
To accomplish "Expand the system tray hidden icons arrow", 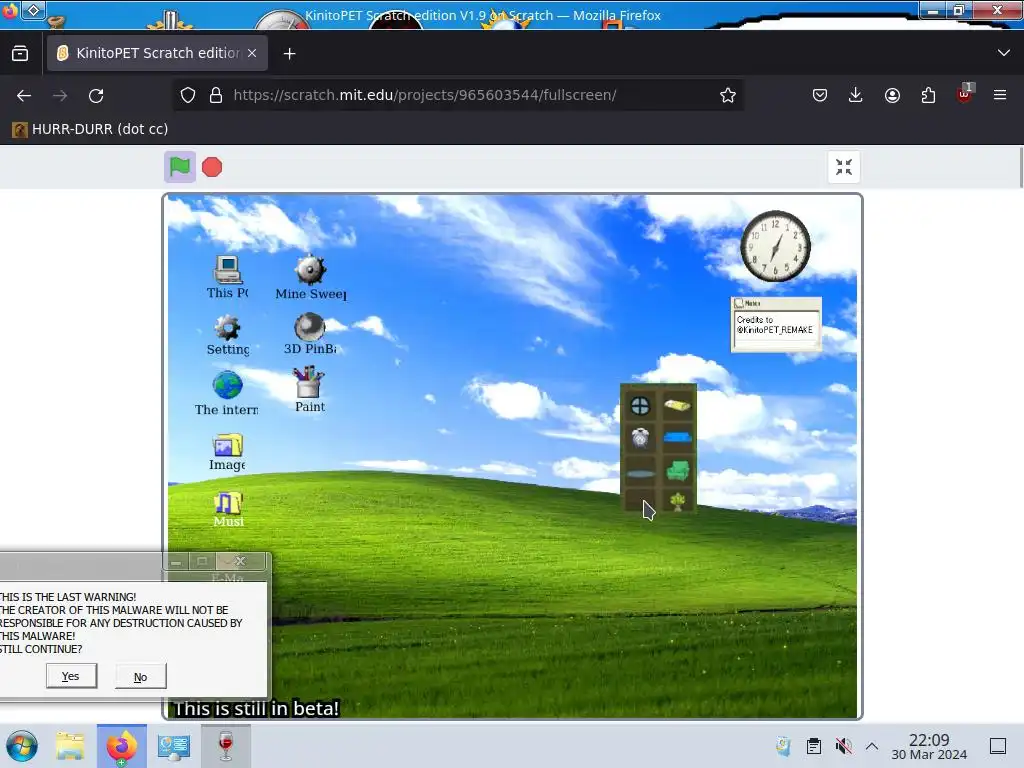I will pyautogui.click(x=872, y=746).
